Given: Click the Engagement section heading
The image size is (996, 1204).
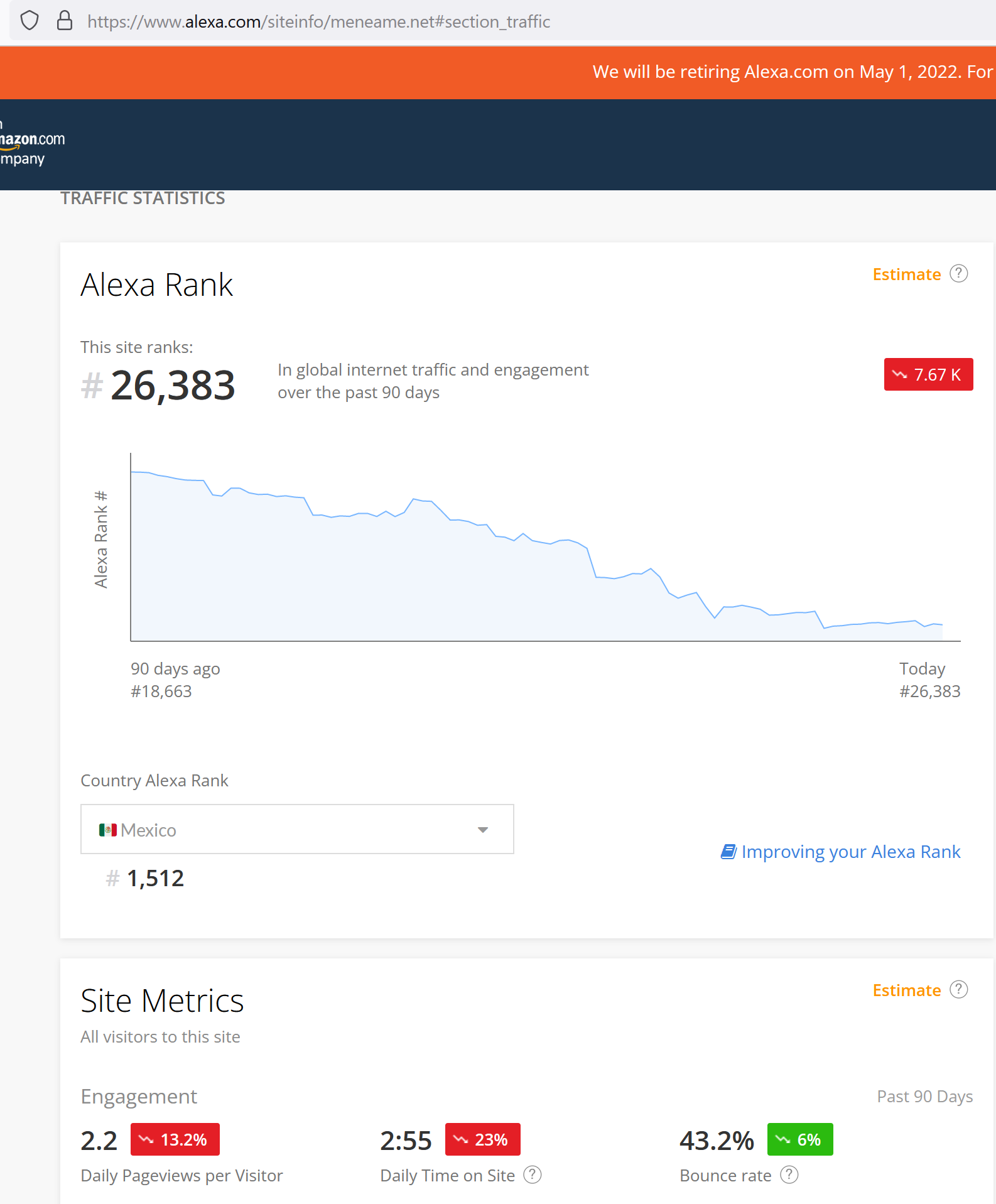Looking at the screenshot, I should point(139,1097).
